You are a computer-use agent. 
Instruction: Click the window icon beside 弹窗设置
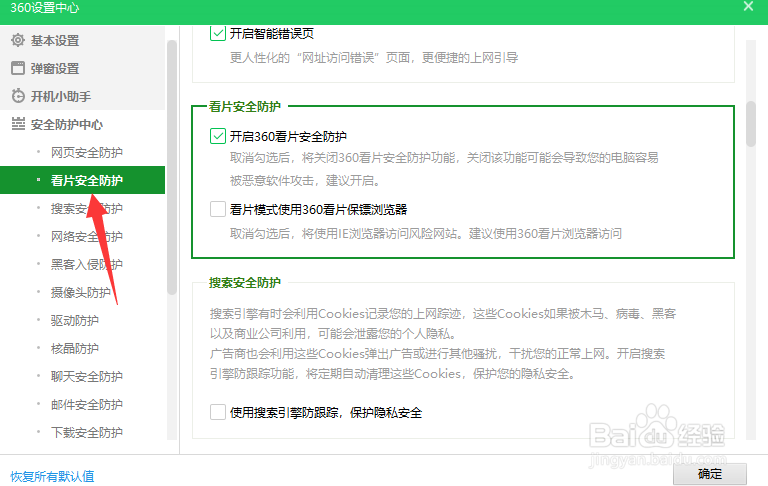(18, 68)
